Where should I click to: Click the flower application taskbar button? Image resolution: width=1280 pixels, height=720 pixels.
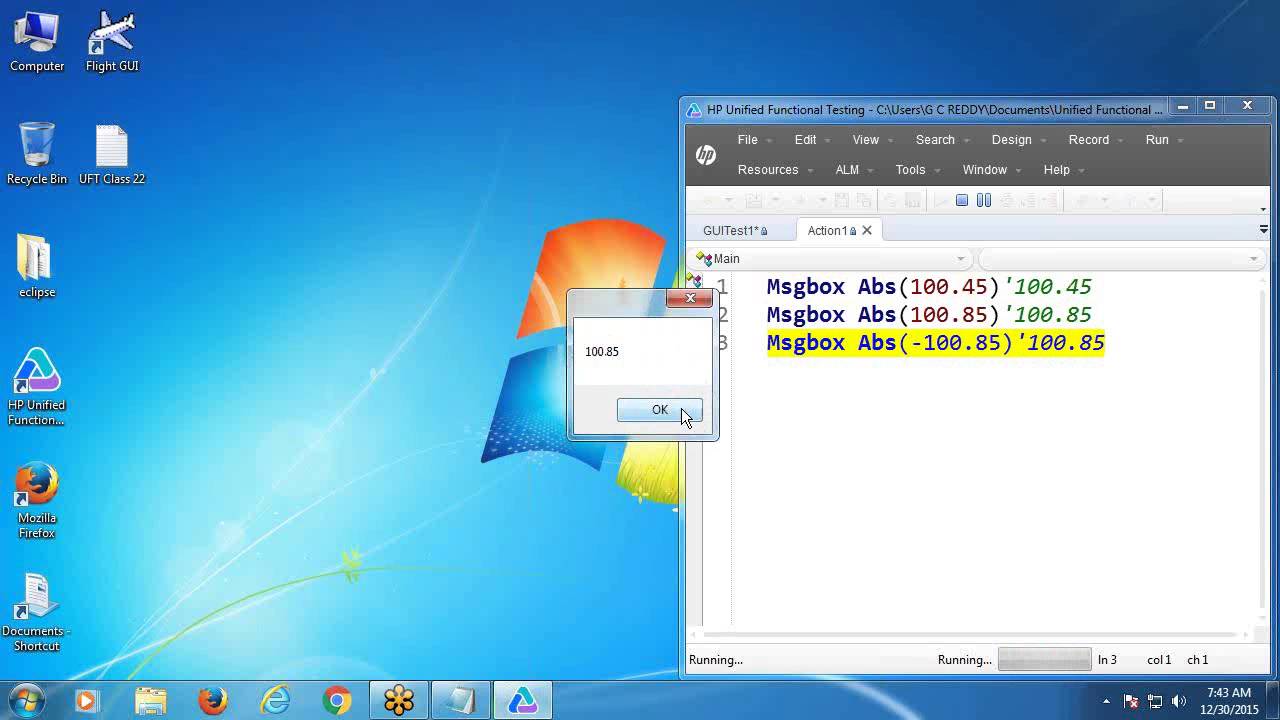click(x=399, y=701)
